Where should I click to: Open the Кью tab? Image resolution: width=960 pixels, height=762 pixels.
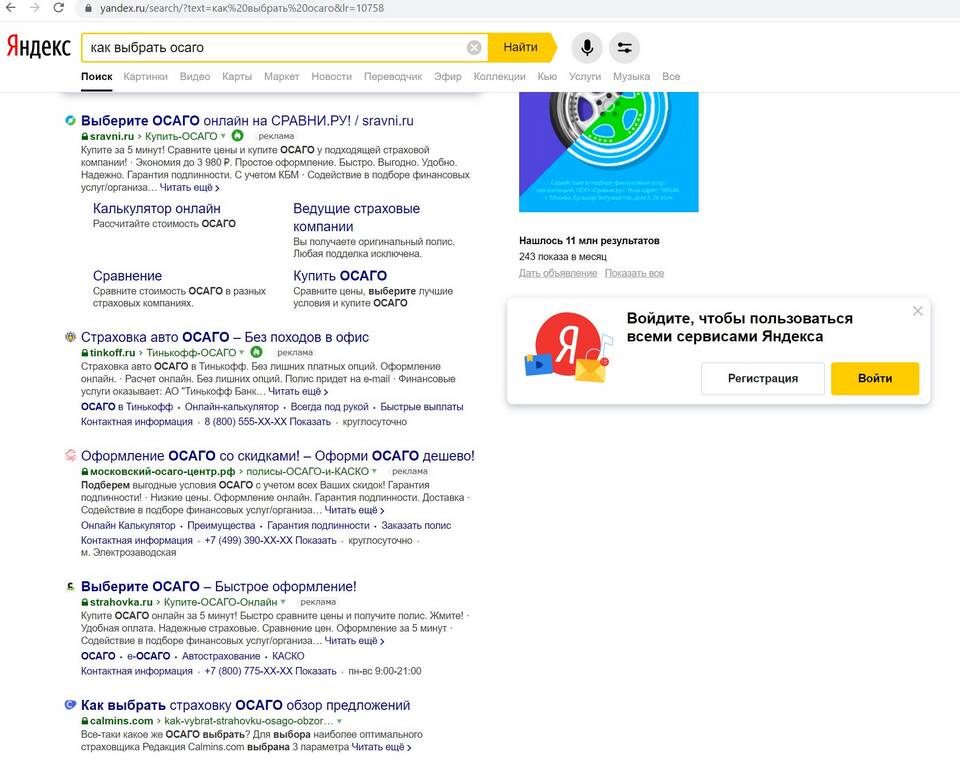click(x=547, y=77)
